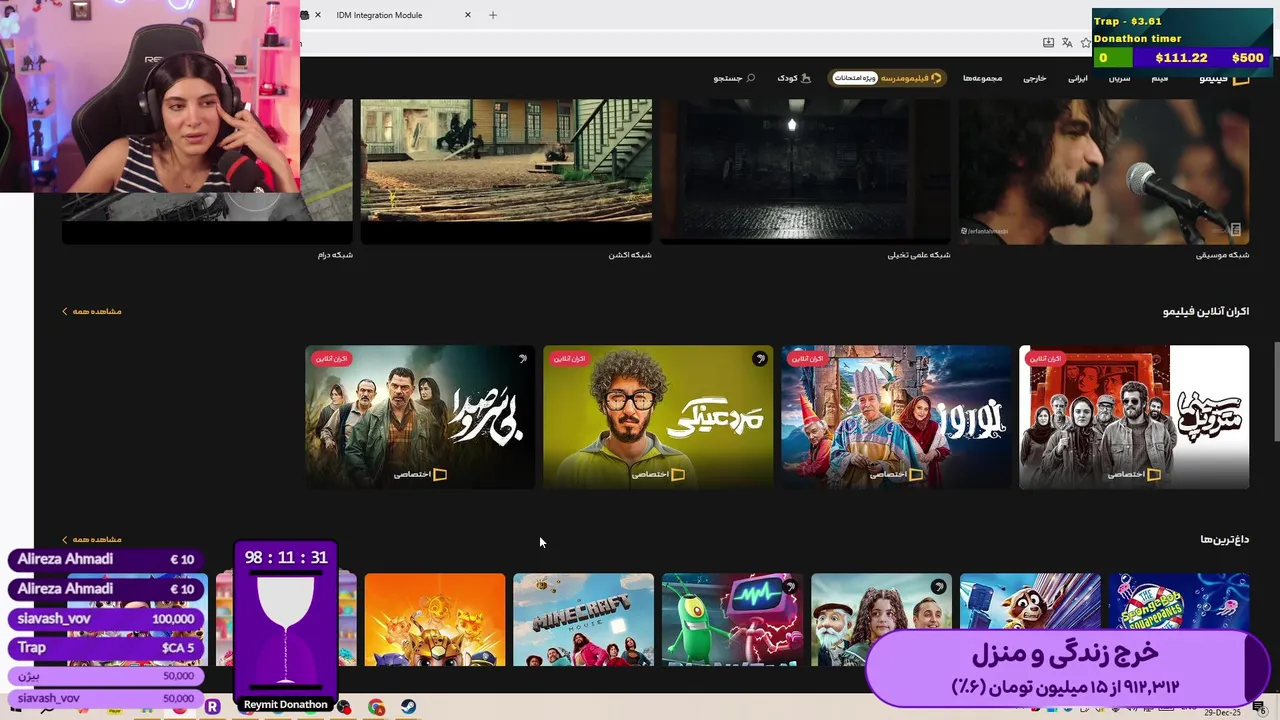
Task: Click مشاهده همه for اکران آنلاین فیلیمو
Action: (x=92, y=311)
